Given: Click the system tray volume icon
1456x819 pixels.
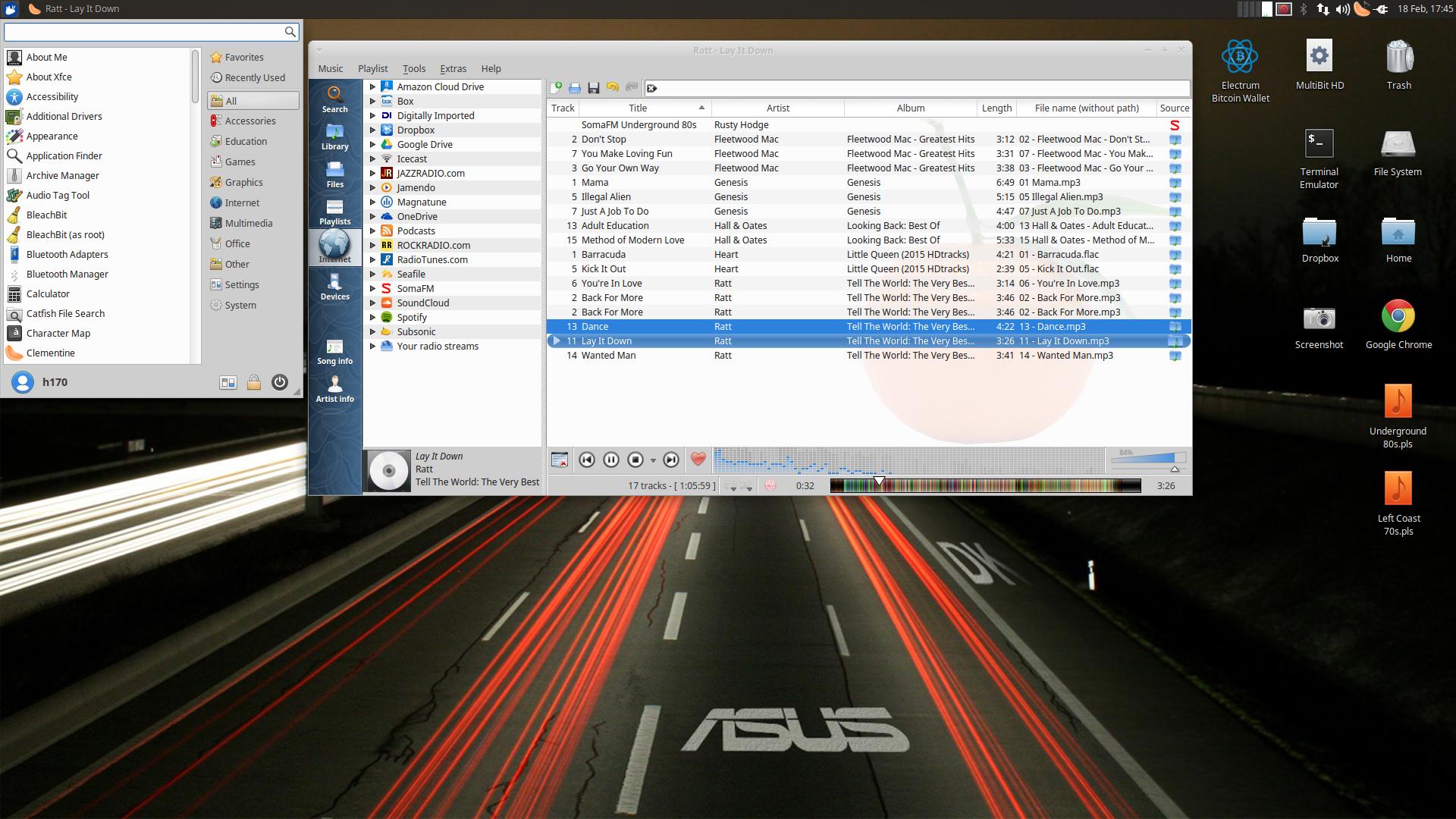Looking at the screenshot, I should coord(1342,9).
